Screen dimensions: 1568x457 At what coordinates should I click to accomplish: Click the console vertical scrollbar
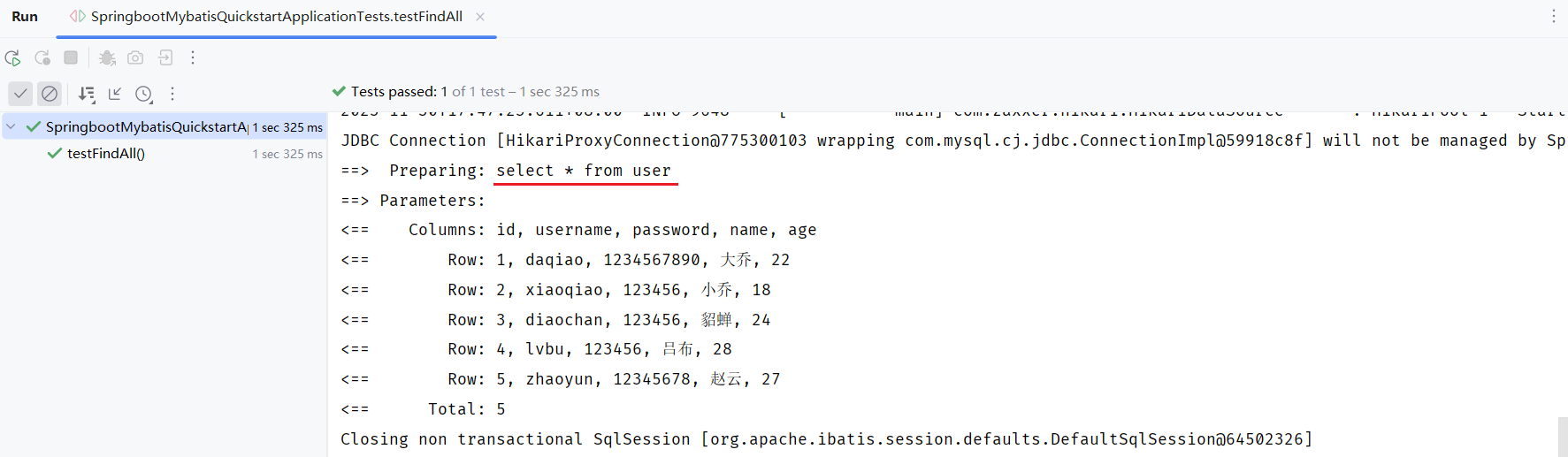[x=1562, y=437]
